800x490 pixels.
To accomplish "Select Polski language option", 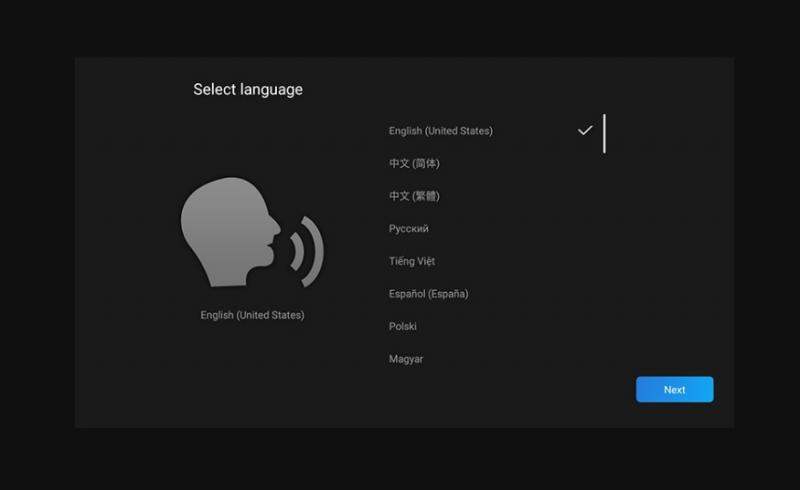I will tap(403, 326).
